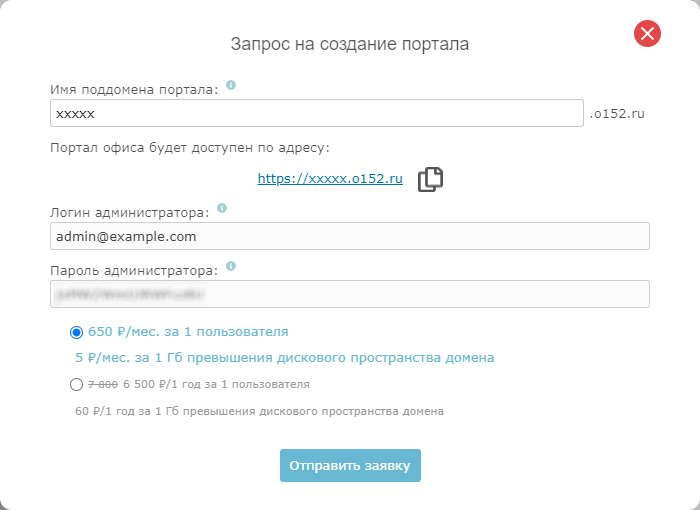Click the 'Имя поддомена портала:' label
Viewport: 700px width, 510px height.
coord(133,90)
